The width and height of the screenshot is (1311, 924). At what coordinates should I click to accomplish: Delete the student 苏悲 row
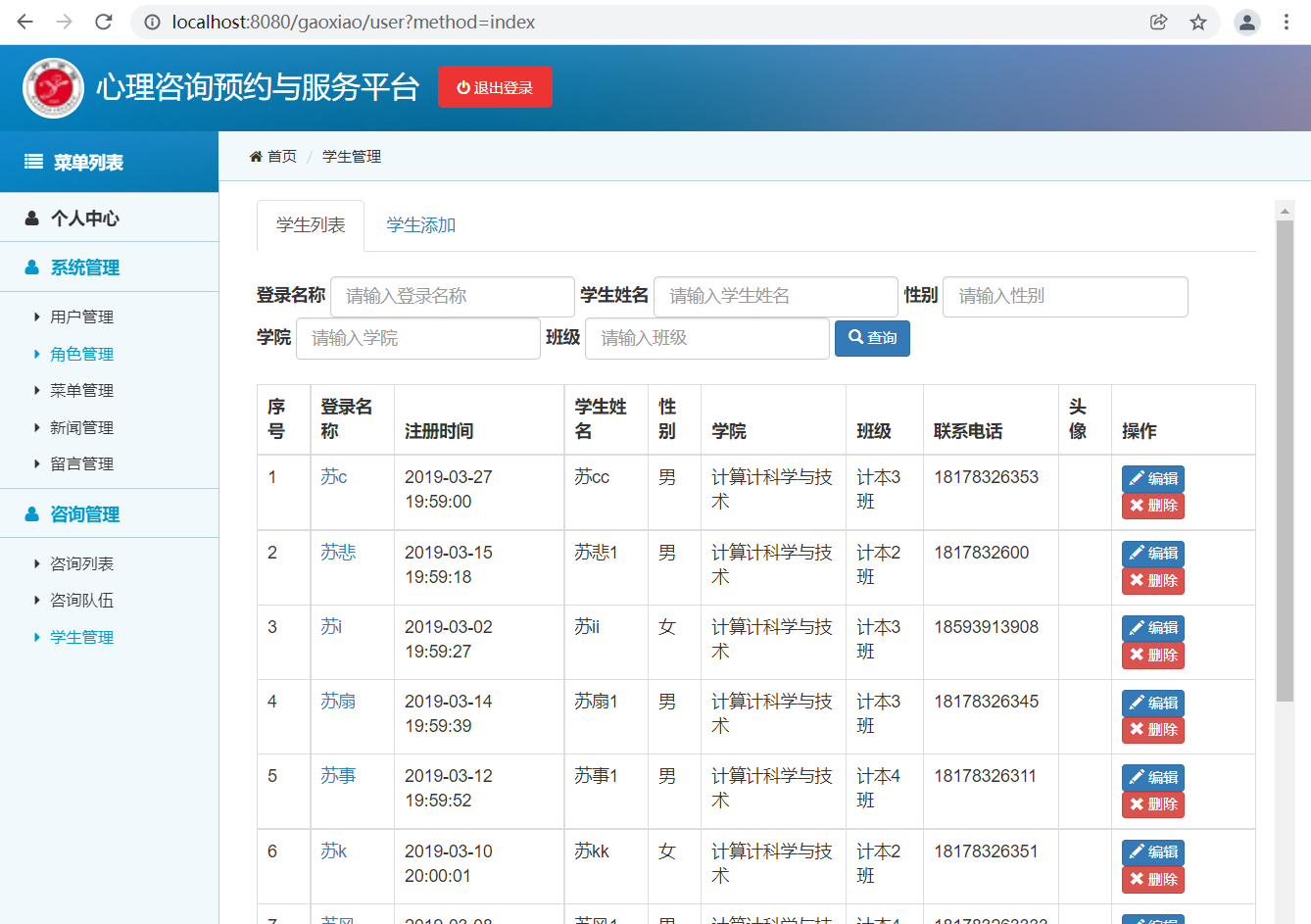tap(1152, 581)
